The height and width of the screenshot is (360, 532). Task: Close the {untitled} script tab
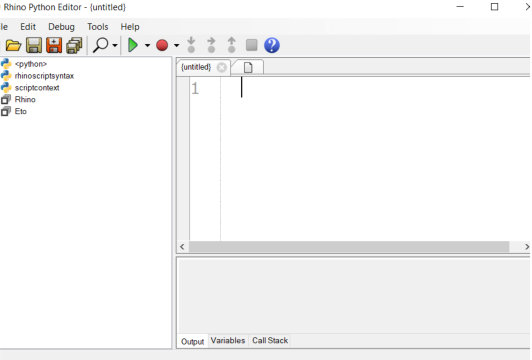[x=222, y=68]
